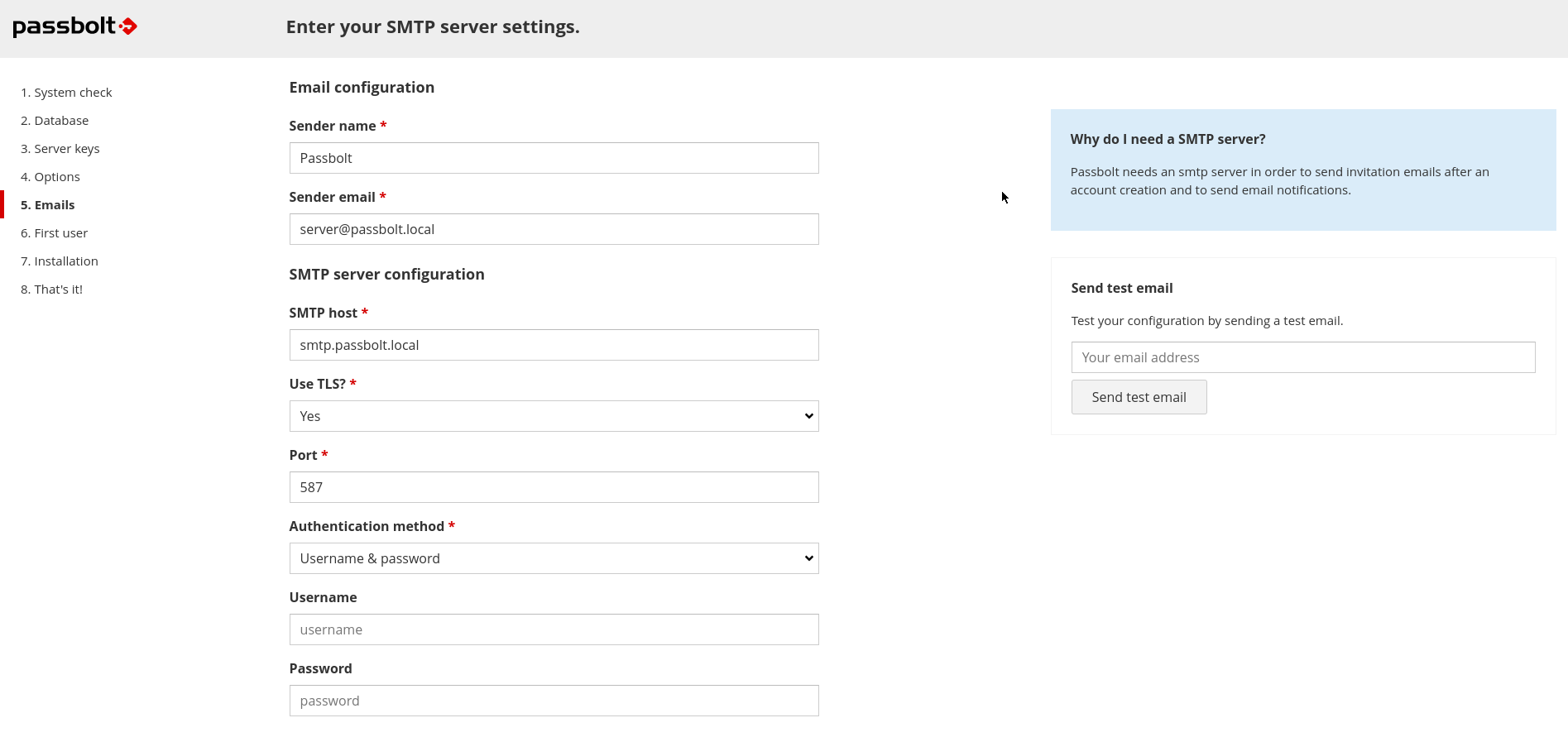Click the 'Sender name' label
1568x737 pixels.
(333, 126)
